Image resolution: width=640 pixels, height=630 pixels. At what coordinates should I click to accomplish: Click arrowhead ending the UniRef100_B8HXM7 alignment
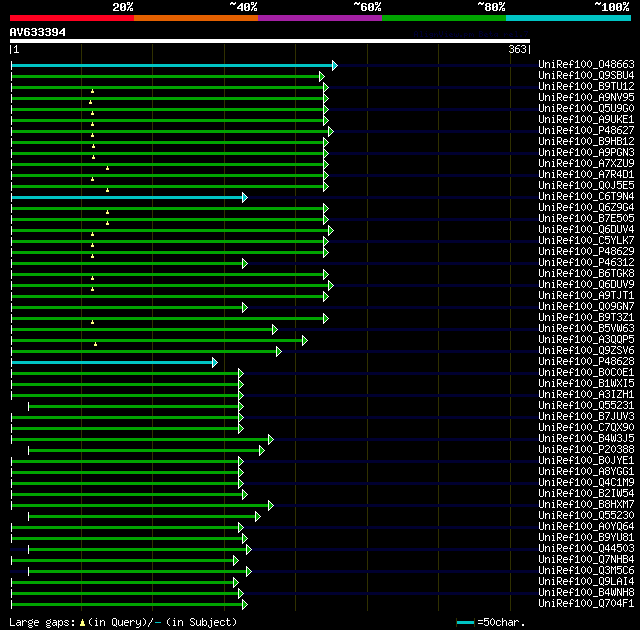point(271,506)
